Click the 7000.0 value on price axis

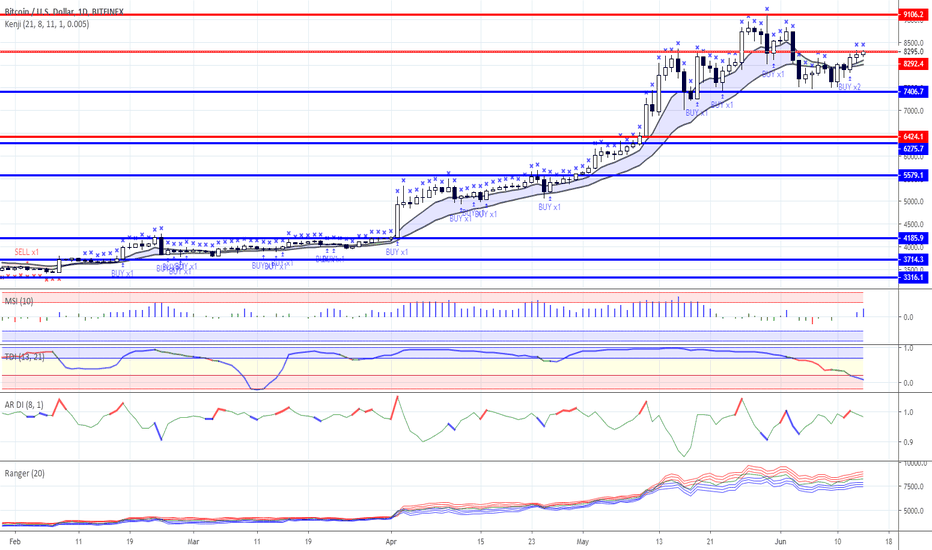pos(914,111)
